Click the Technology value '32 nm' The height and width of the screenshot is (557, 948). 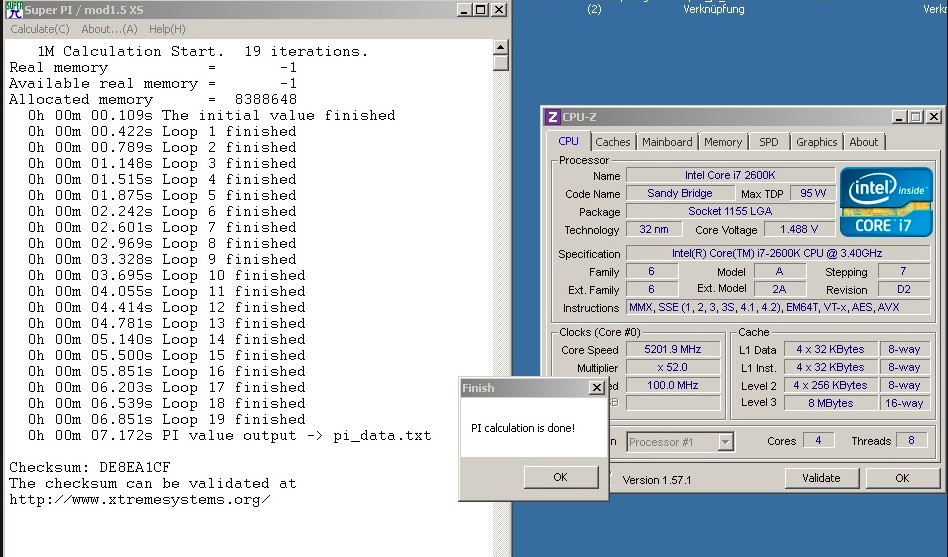[654, 229]
